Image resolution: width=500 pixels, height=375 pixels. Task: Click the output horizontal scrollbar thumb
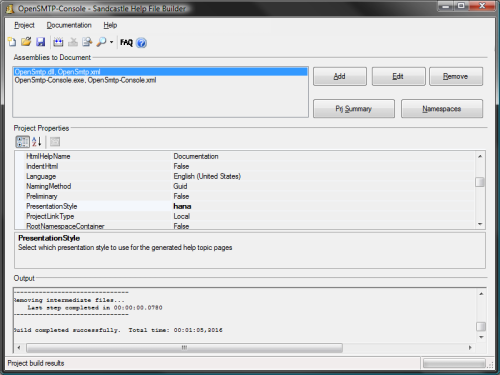(x=184, y=348)
